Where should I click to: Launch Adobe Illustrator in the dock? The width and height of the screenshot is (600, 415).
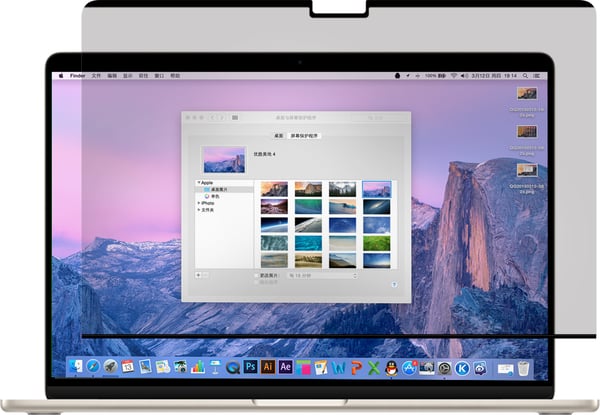click(x=268, y=367)
